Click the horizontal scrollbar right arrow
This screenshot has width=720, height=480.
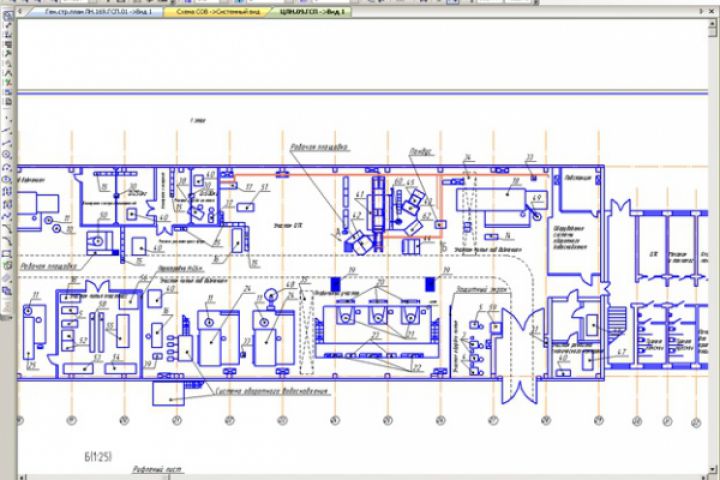[x=703, y=477]
